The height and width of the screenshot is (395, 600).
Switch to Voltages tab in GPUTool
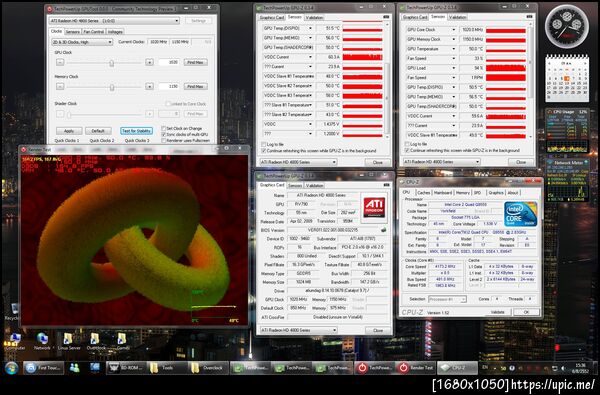tap(115, 32)
